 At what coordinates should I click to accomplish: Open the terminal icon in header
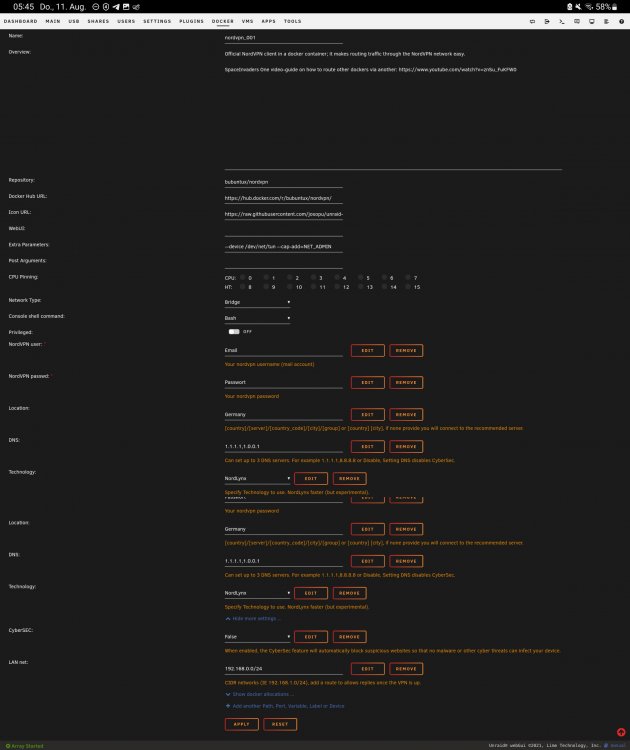coord(562,22)
